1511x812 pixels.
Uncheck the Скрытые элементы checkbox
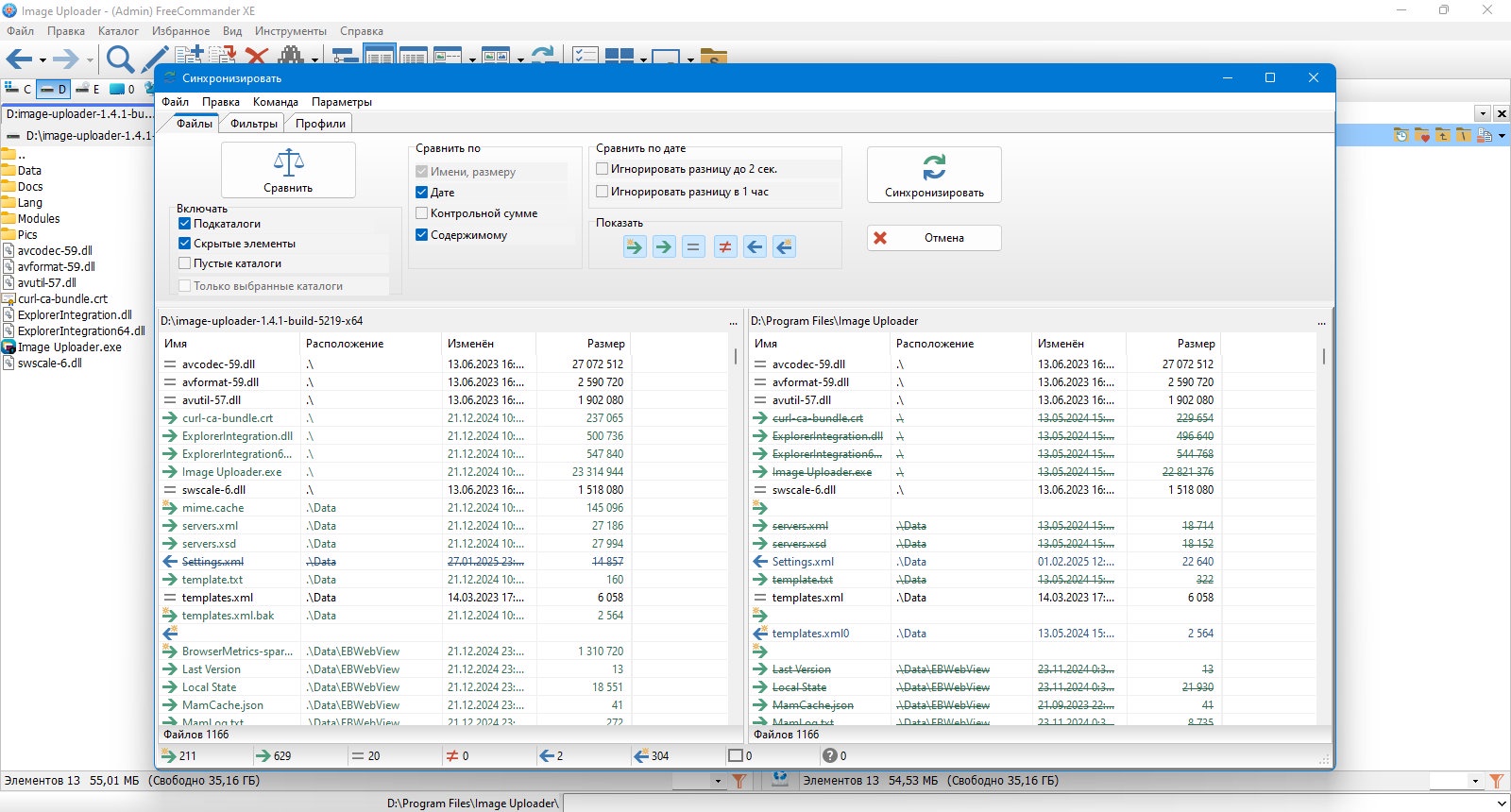[x=185, y=244]
